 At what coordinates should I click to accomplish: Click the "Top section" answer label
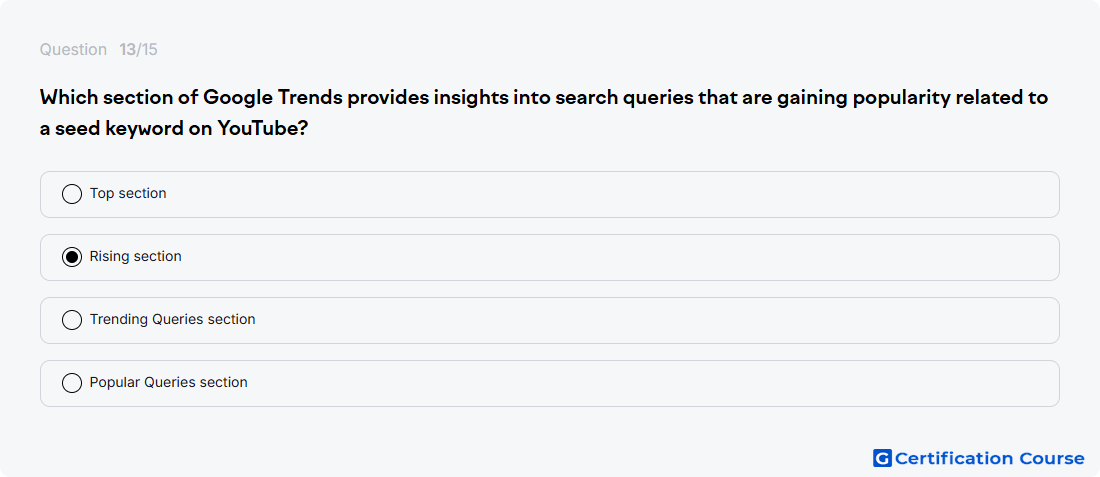point(128,194)
